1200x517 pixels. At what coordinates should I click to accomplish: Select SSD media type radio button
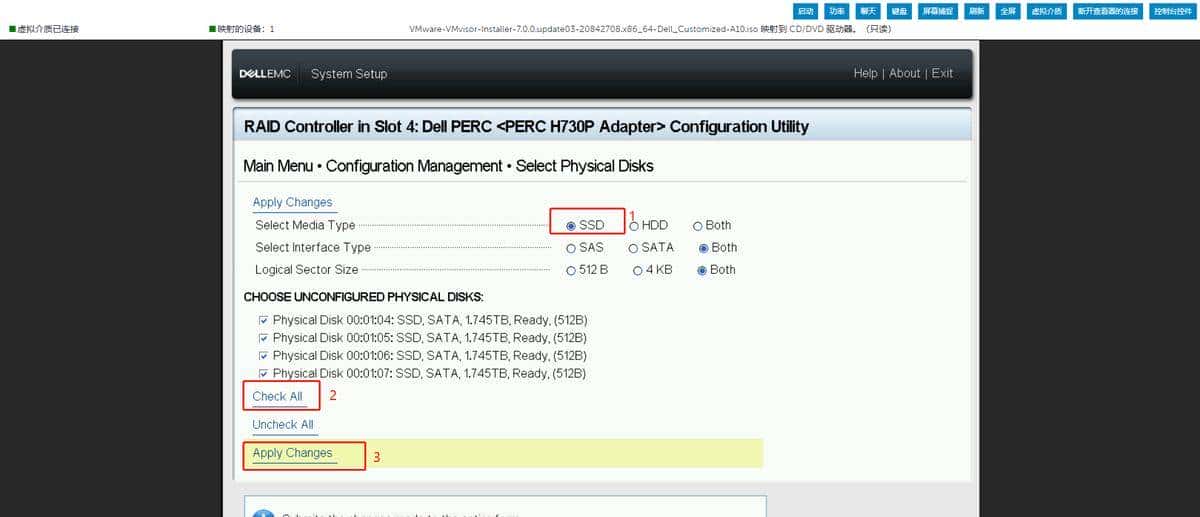pos(571,226)
